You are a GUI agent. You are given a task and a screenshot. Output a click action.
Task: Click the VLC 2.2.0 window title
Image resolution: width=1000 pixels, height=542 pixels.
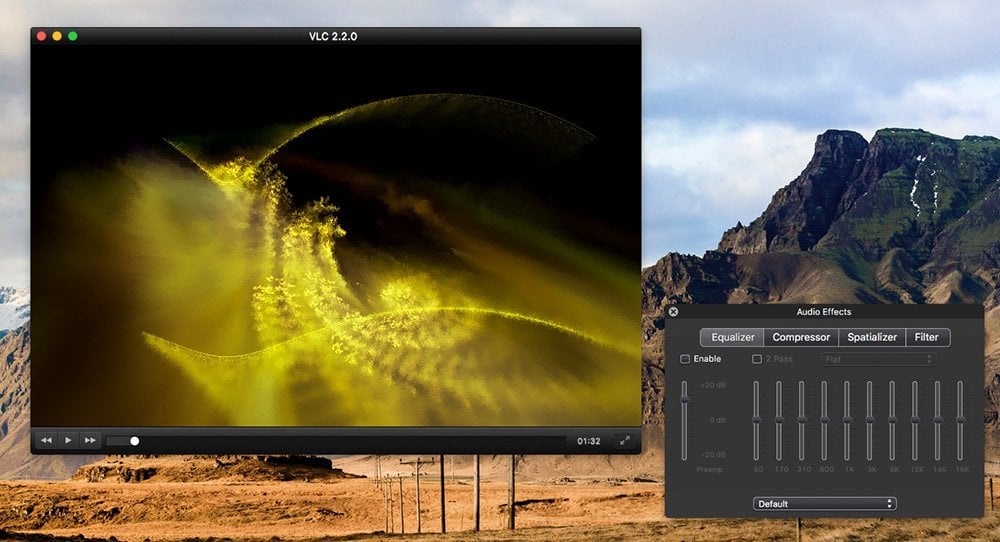(333, 36)
